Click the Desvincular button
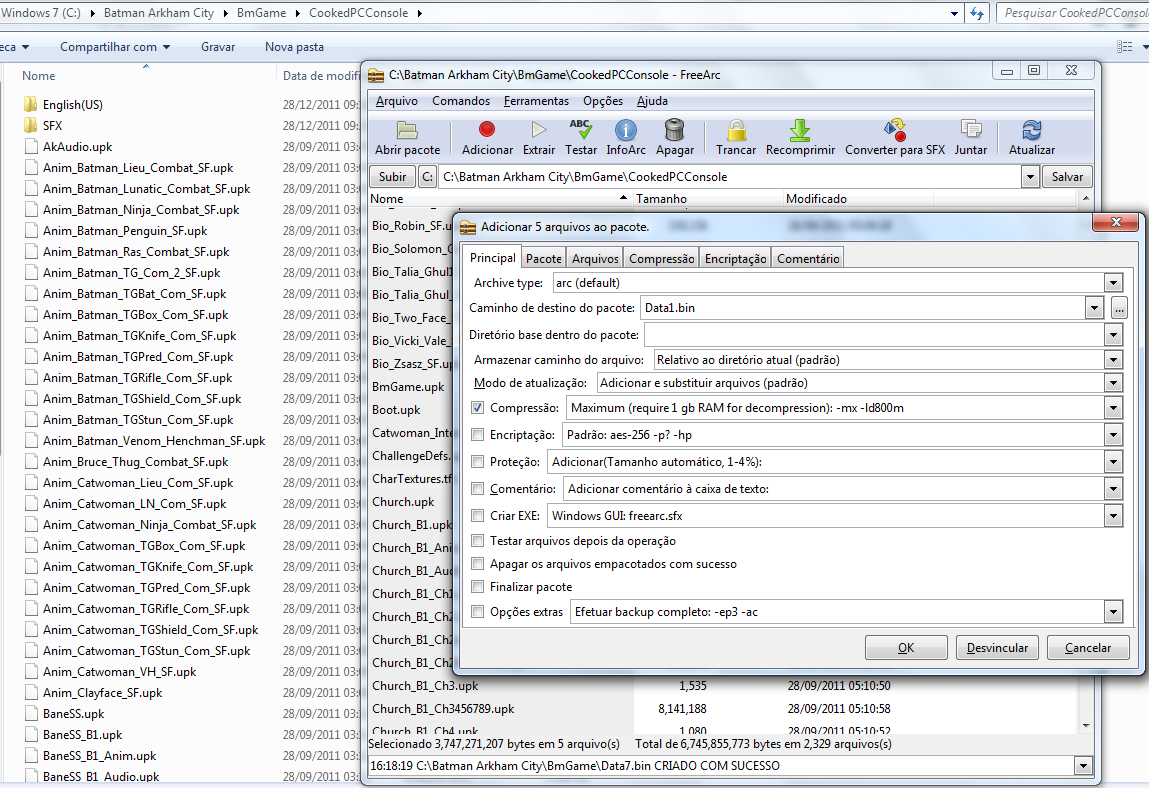The width and height of the screenshot is (1149, 788). [x=997, y=648]
